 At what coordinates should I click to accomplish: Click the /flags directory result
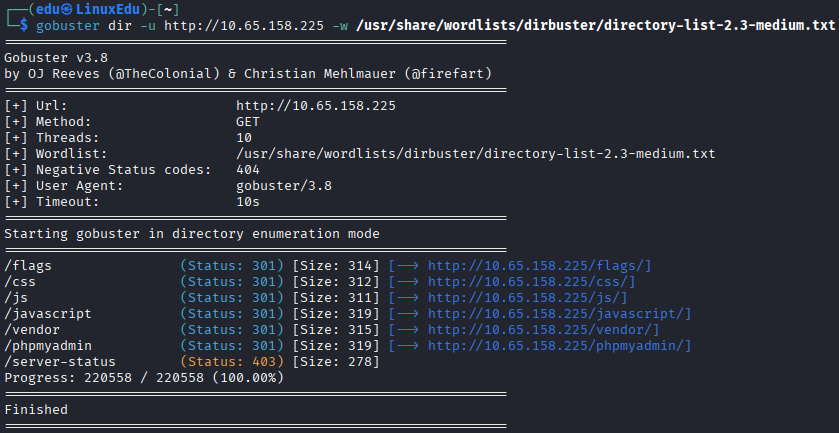click(28, 265)
